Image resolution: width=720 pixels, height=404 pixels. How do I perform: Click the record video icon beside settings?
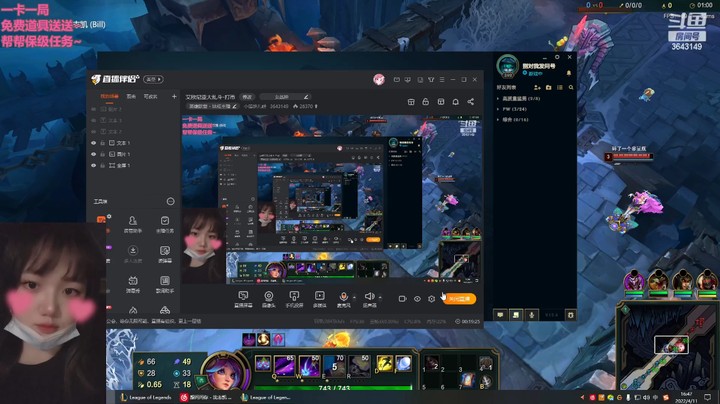pyautogui.click(x=402, y=299)
